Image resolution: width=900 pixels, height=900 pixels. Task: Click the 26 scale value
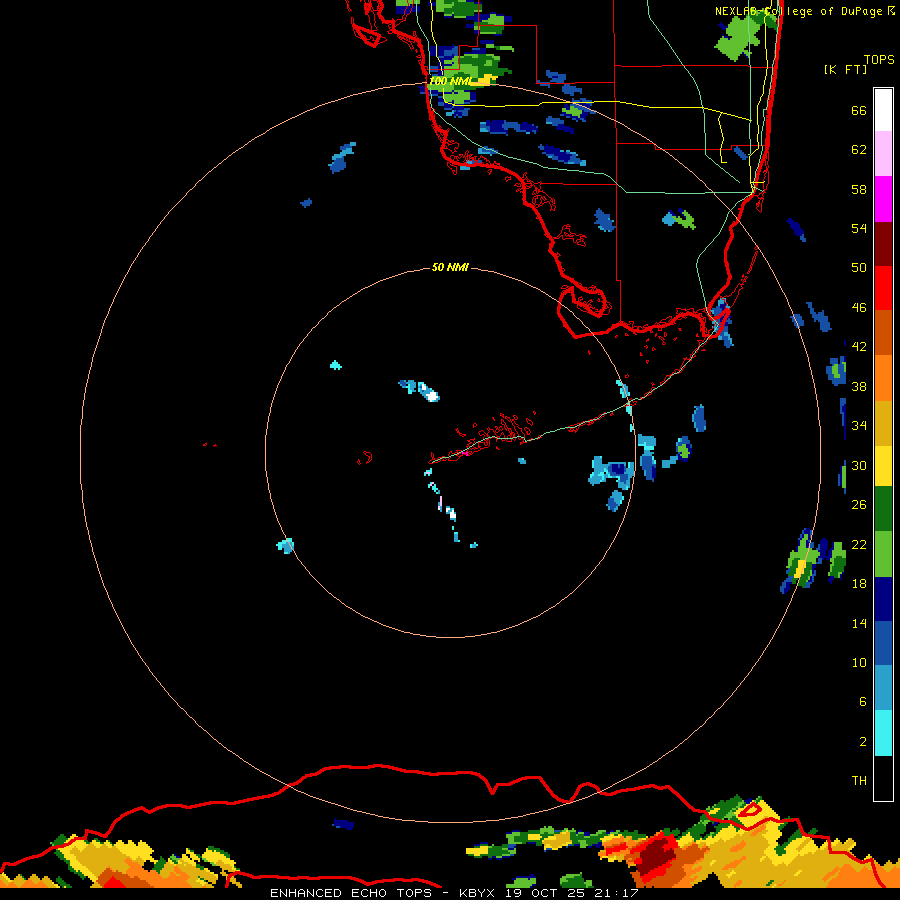(x=859, y=505)
